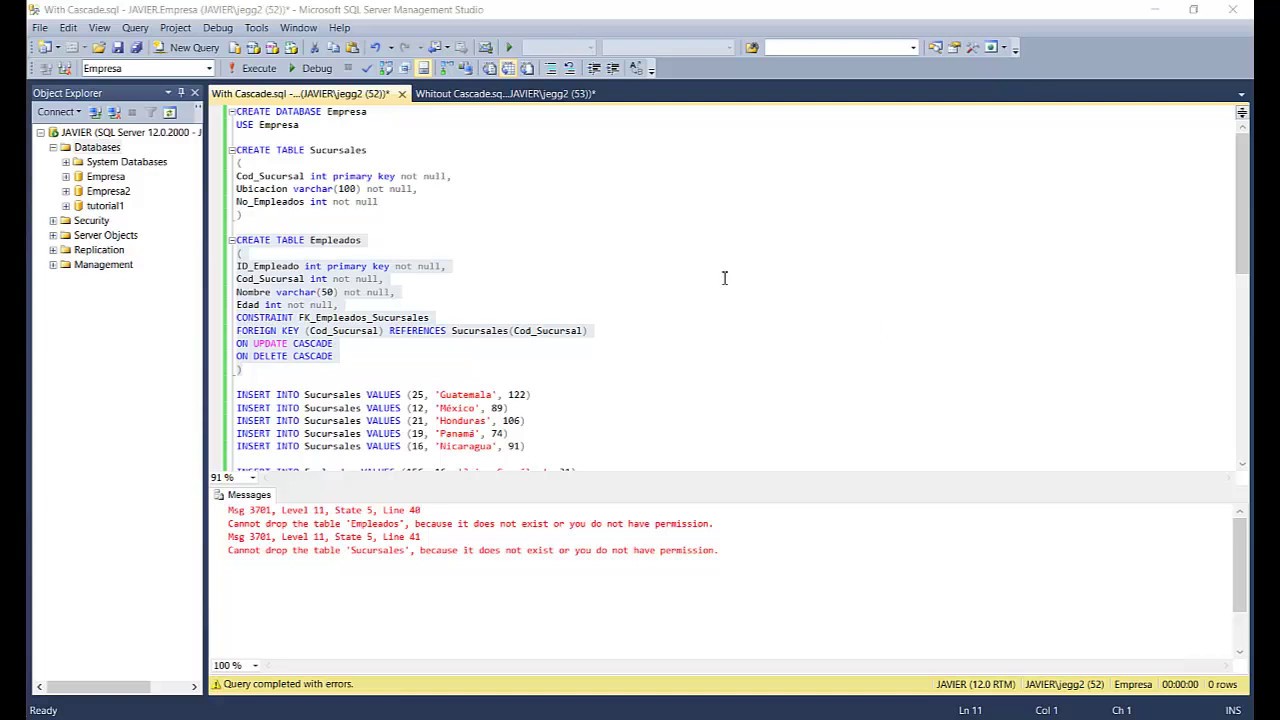Expand the Empresa2 database node
1280x720 pixels.
tap(66, 191)
